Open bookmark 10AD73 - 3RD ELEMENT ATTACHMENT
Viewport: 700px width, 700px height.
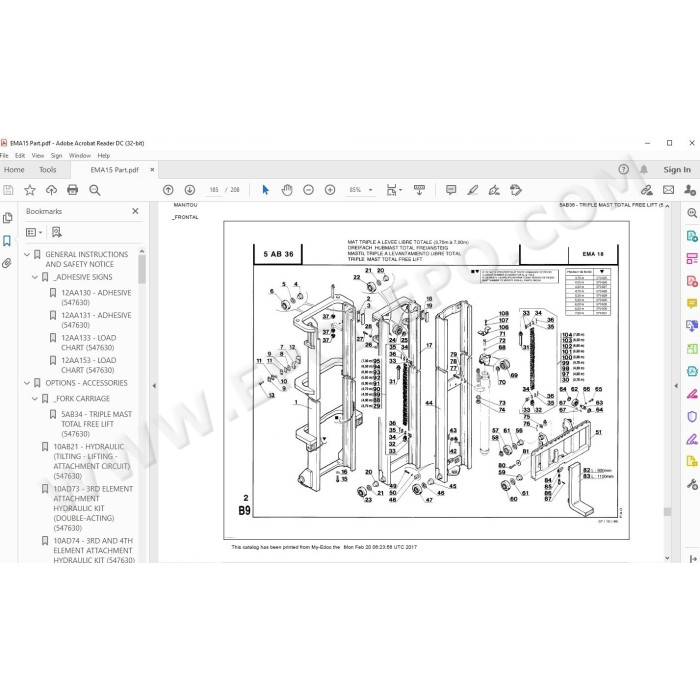tap(93, 508)
